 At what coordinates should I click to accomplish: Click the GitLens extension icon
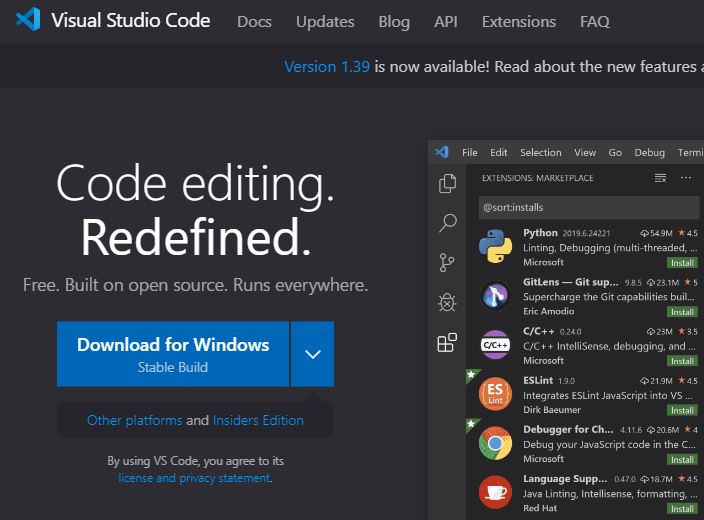click(x=495, y=295)
